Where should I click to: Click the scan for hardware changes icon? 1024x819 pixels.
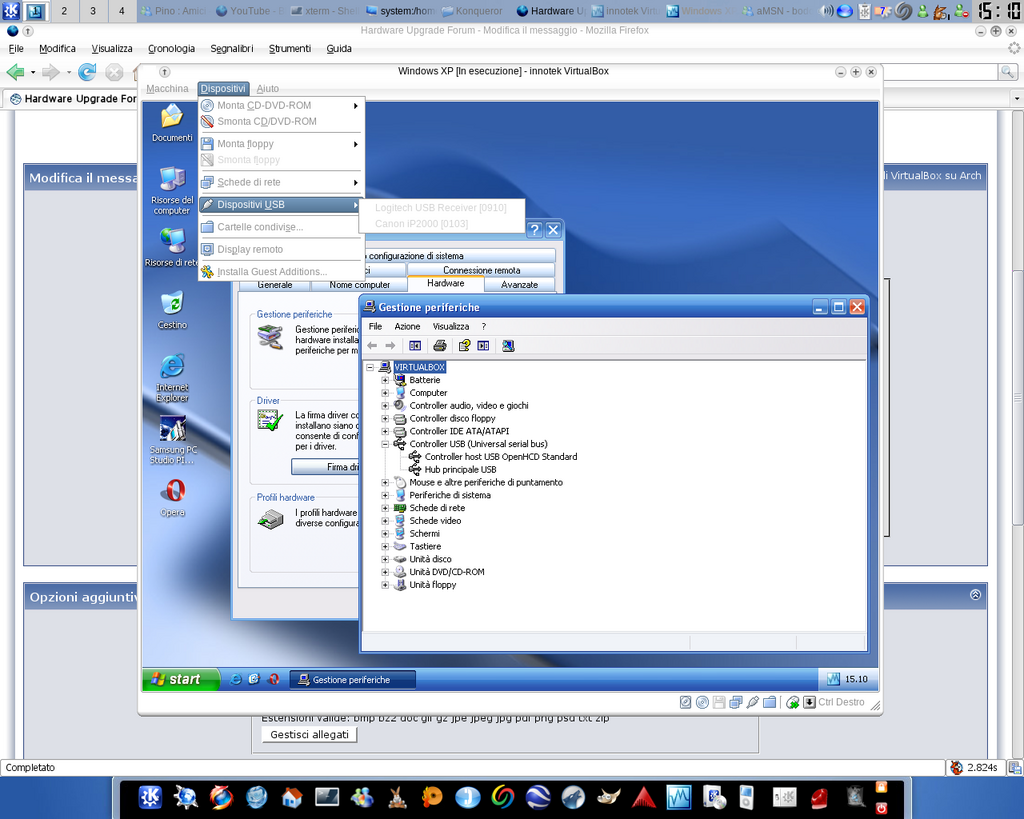coord(508,345)
